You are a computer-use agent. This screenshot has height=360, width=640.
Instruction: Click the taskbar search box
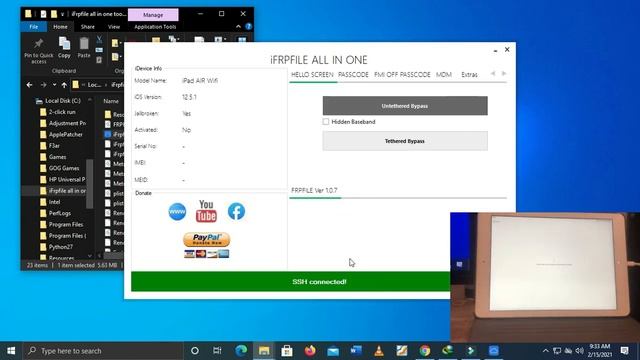(x=103, y=351)
